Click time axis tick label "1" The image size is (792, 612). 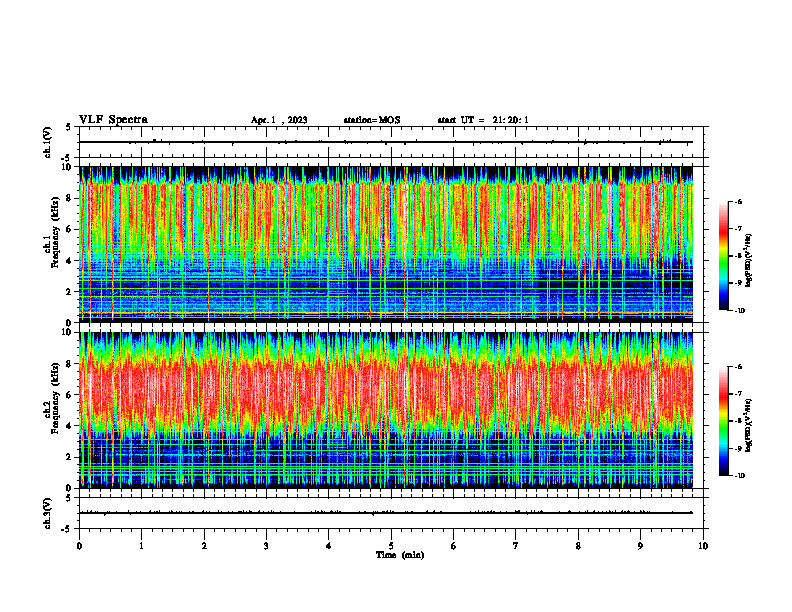click(141, 546)
